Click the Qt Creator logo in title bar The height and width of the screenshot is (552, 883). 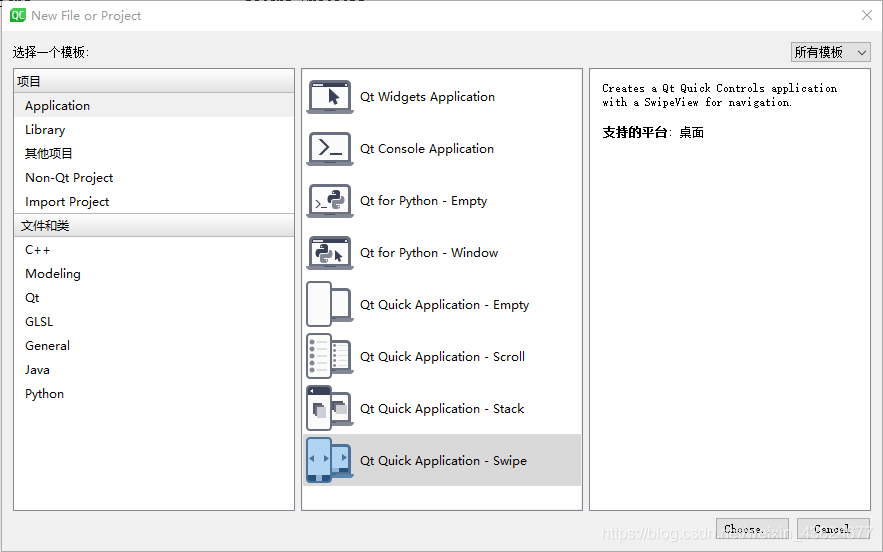(x=18, y=15)
